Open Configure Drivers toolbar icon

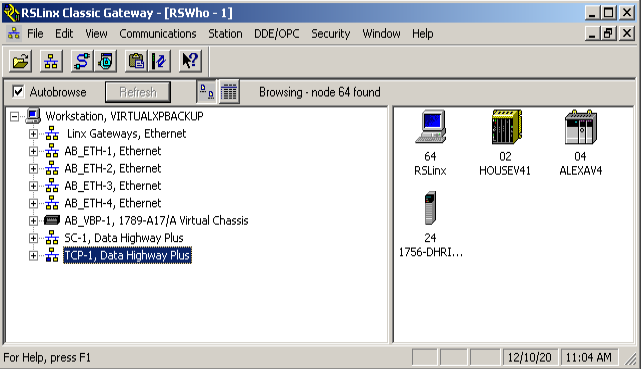[82, 61]
